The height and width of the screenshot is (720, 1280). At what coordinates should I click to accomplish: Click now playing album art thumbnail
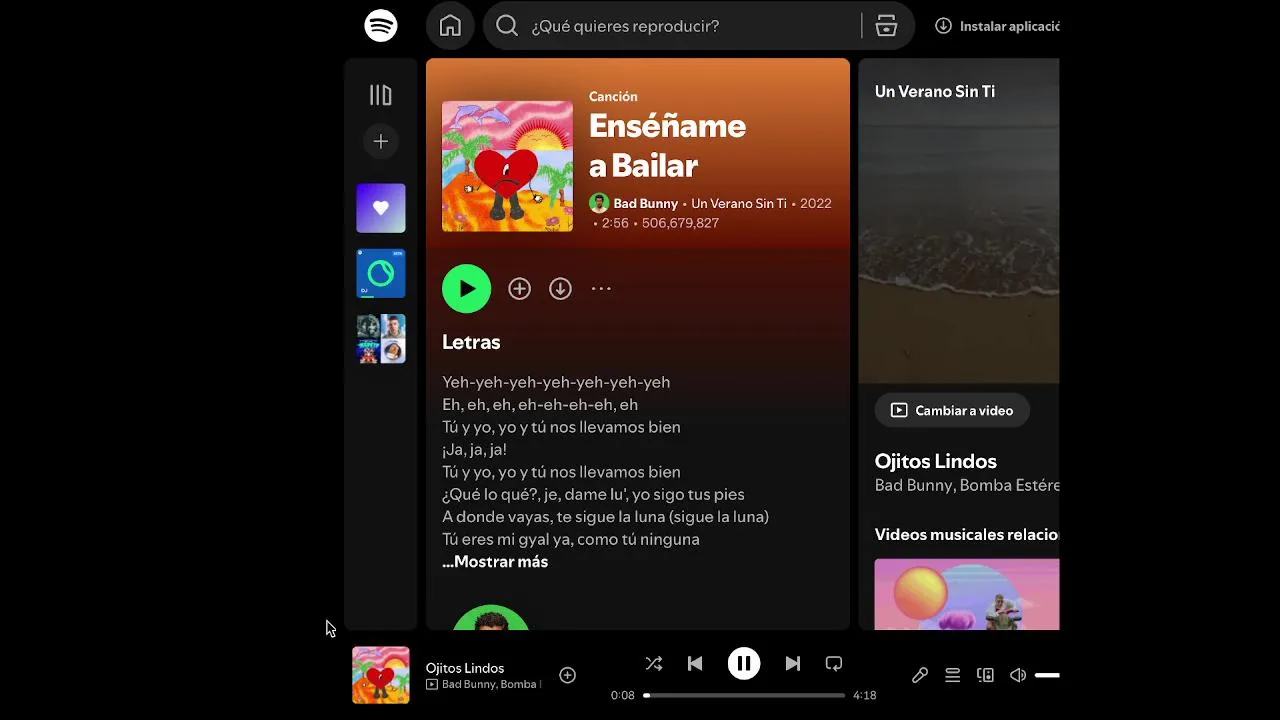tap(381, 675)
